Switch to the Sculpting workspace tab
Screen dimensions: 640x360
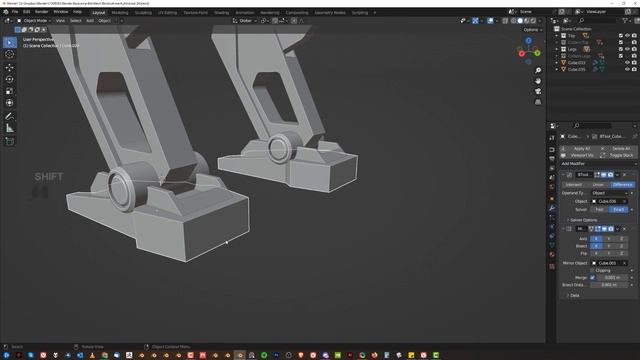(143, 13)
